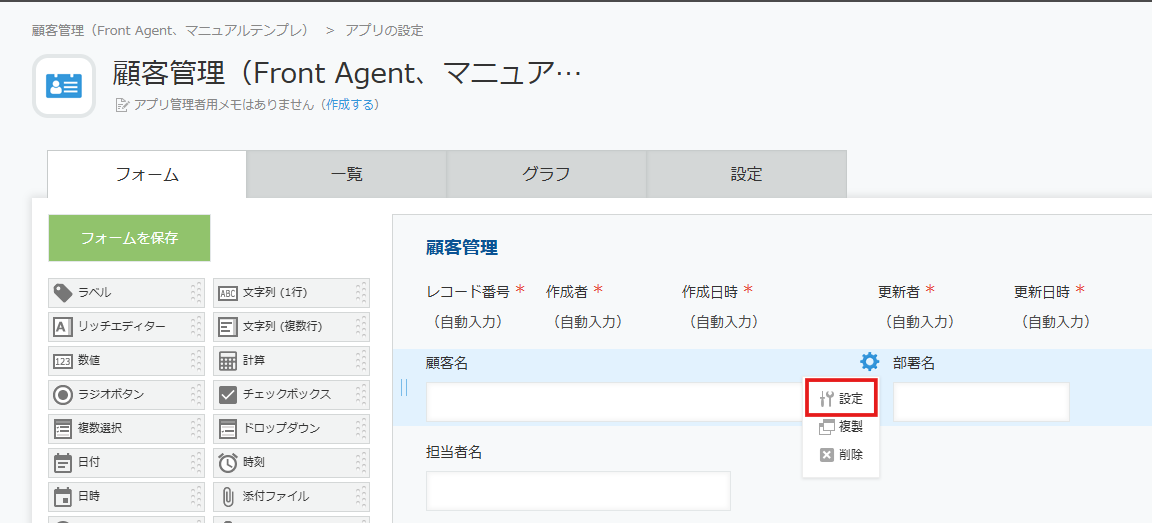The image size is (1152, 523).
Task: Click the 担当者名 text input box
Action: (x=578, y=491)
